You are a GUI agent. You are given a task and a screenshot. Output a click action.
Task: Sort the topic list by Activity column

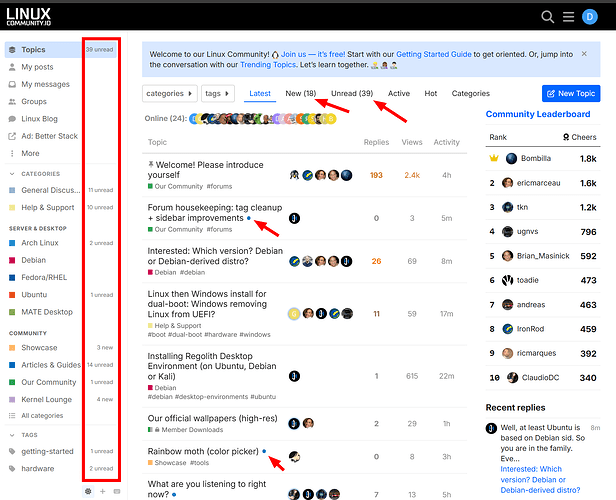pyautogui.click(x=446, y=142)
